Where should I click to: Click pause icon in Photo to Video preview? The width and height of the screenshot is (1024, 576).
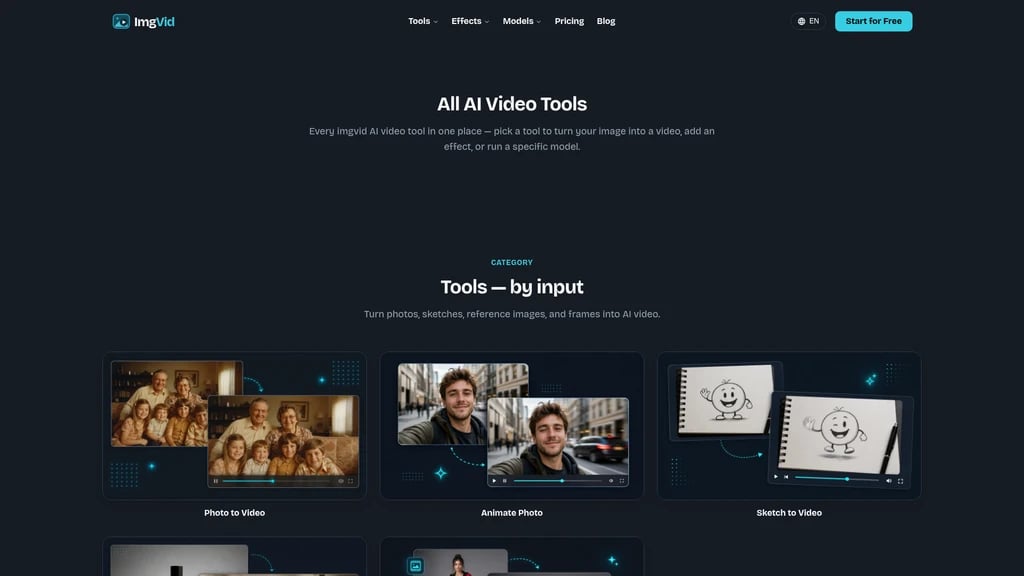click(216, 481)
